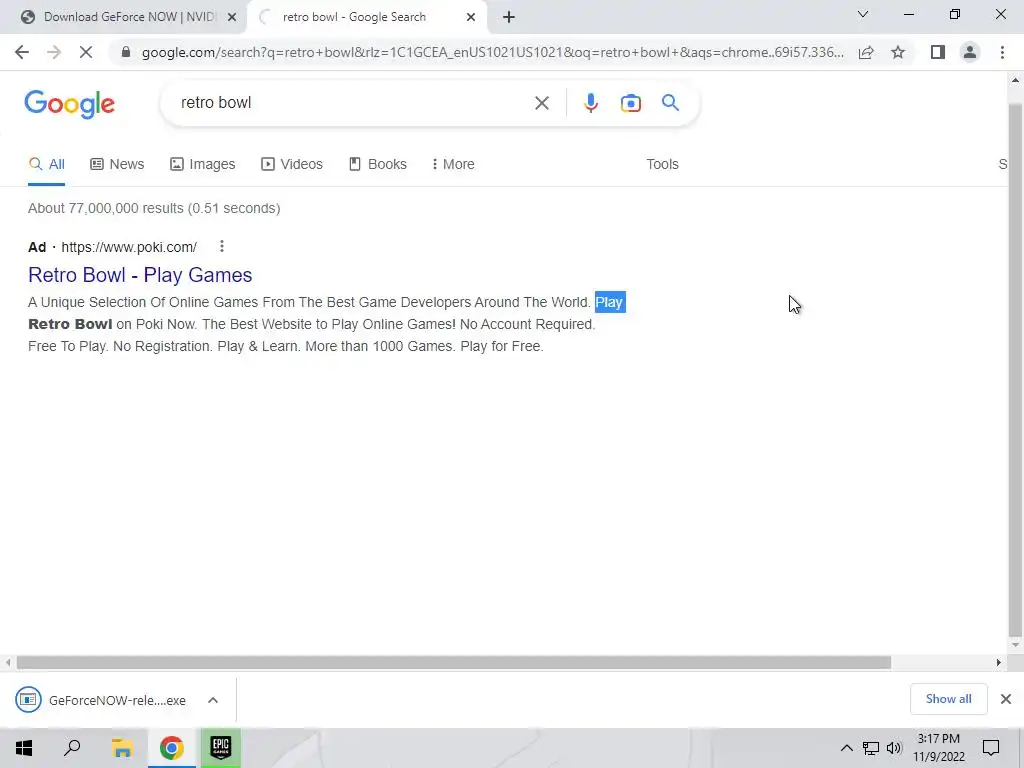
Task: Open the Chrome side panel
Action: pyautogui.click(x=938, y=52)
